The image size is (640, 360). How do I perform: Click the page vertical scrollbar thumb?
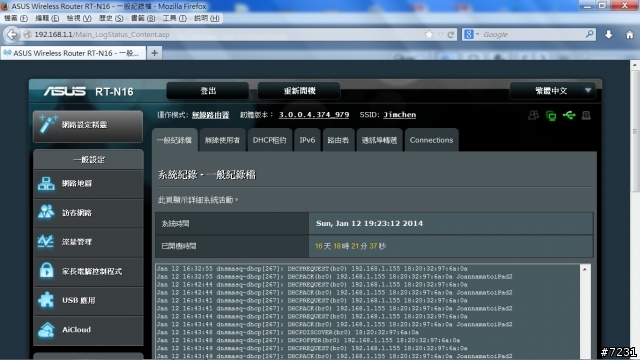(635, 131)
